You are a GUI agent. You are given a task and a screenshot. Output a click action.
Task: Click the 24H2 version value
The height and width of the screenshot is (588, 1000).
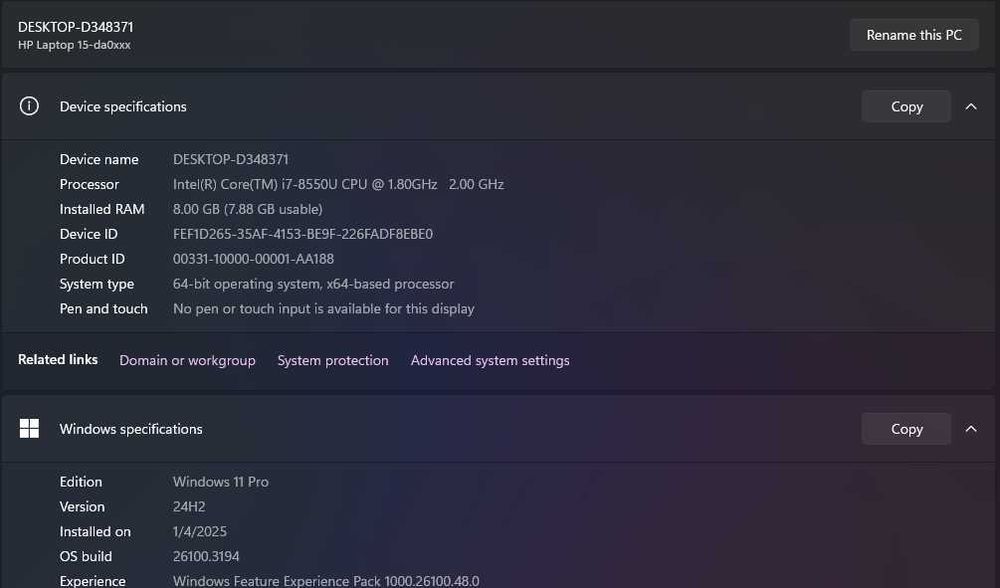click(x=189, y=506)
